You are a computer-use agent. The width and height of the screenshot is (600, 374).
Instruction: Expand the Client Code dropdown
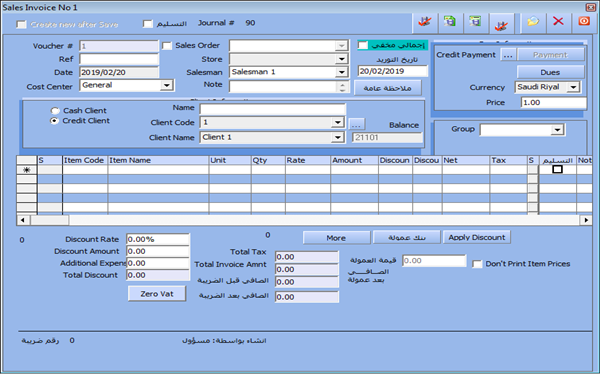coord(337,122)
